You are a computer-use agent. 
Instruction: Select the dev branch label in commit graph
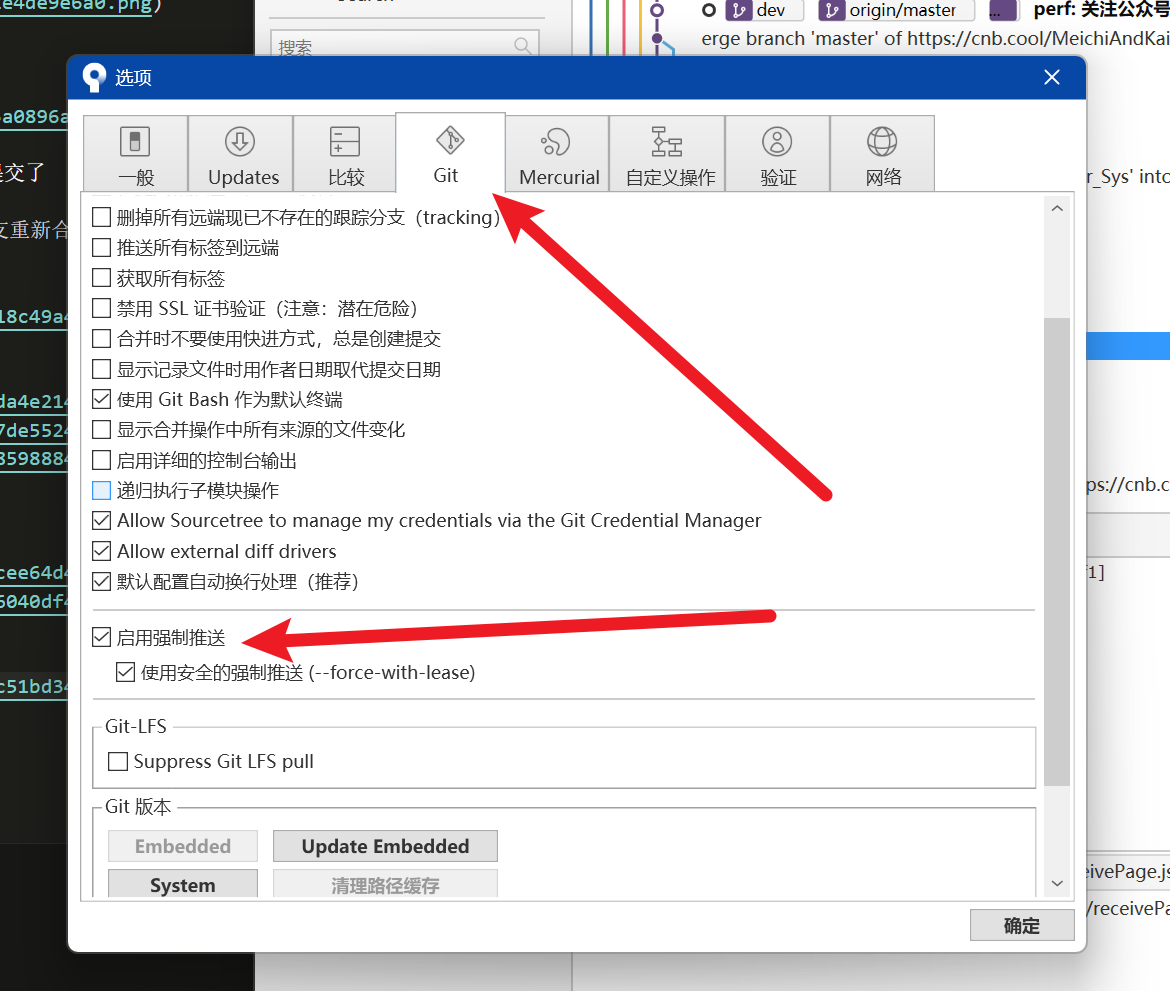[x=764, y=10]
